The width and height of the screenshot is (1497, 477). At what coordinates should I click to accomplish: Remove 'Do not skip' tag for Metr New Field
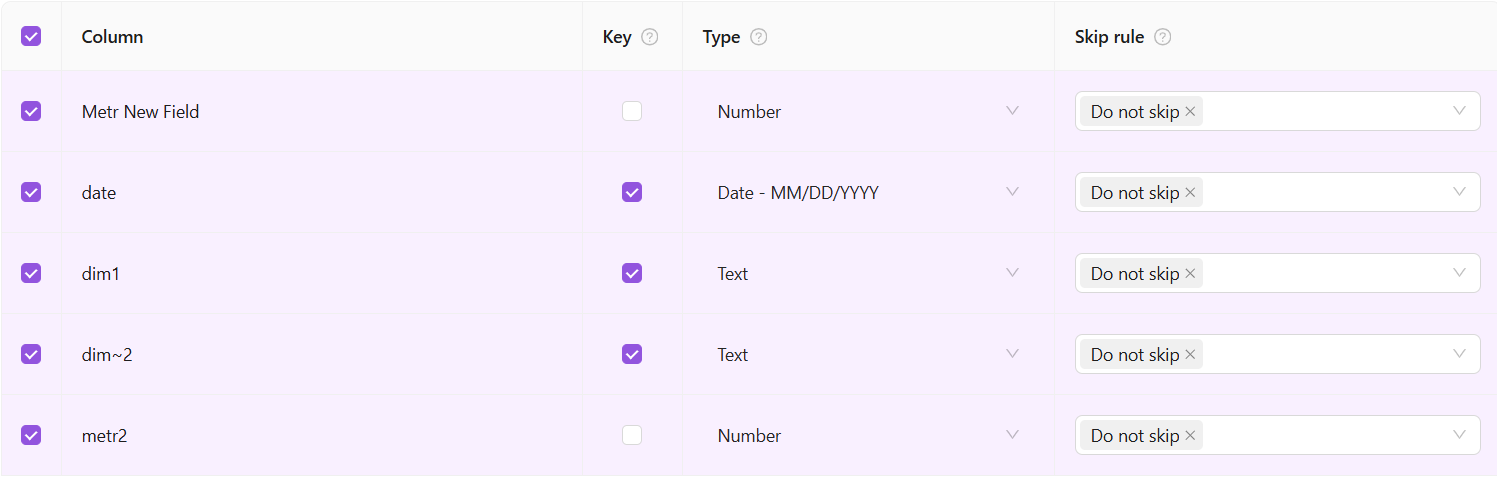point(1190,112)
